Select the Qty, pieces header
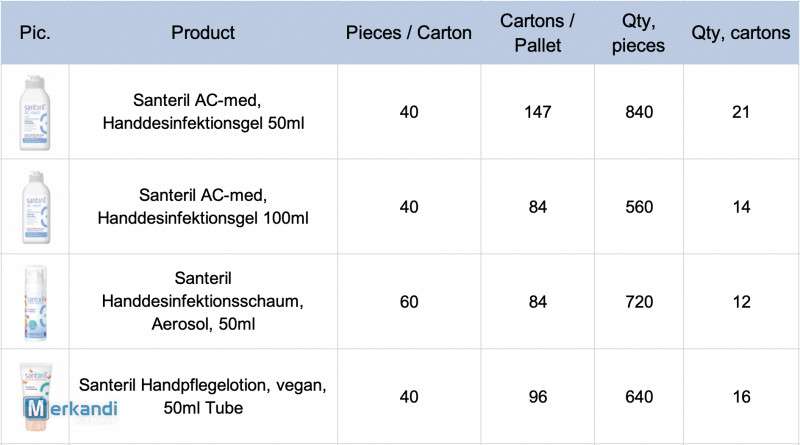This screenshot has height=445, width=800. [x=638, y=33]
